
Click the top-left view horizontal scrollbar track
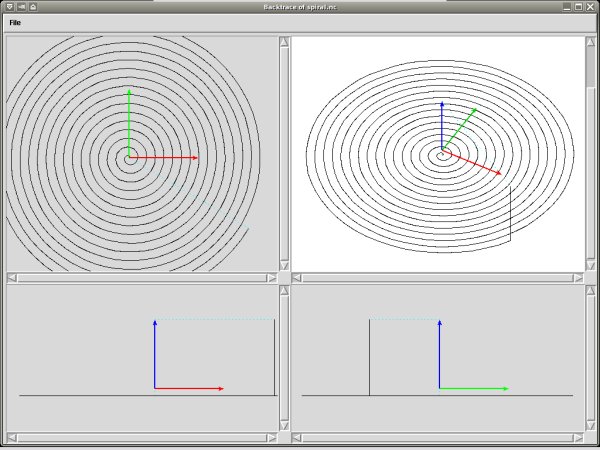(142, 278)
